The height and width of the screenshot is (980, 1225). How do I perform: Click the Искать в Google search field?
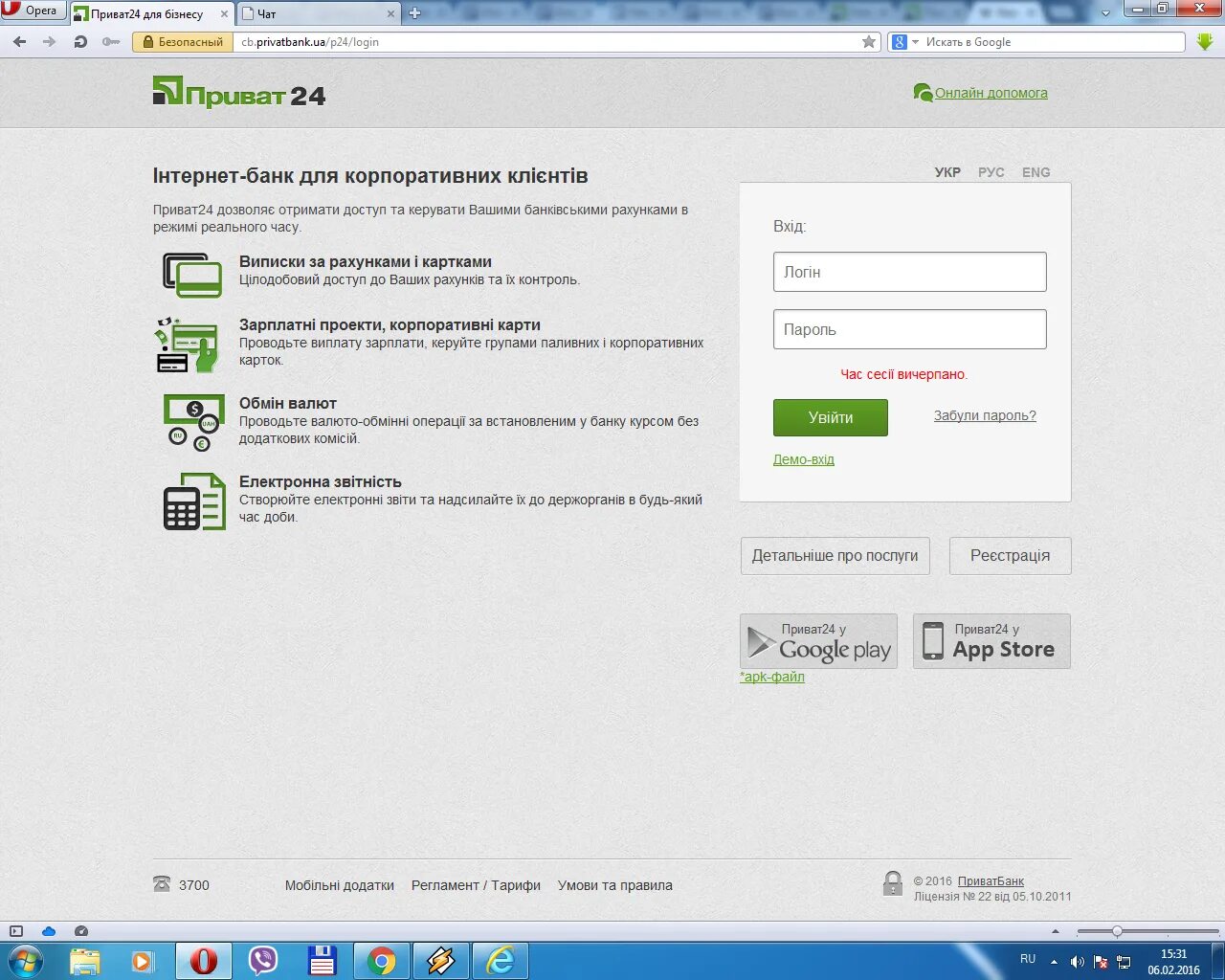pos(1053,42)
